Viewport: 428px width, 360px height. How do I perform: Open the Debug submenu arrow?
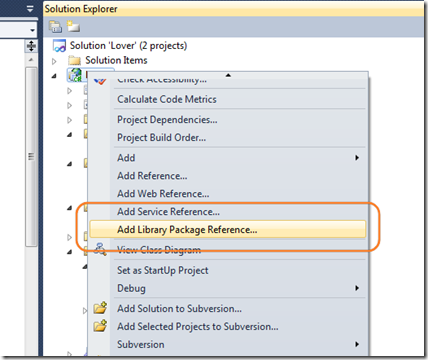(x=357, y=288)
